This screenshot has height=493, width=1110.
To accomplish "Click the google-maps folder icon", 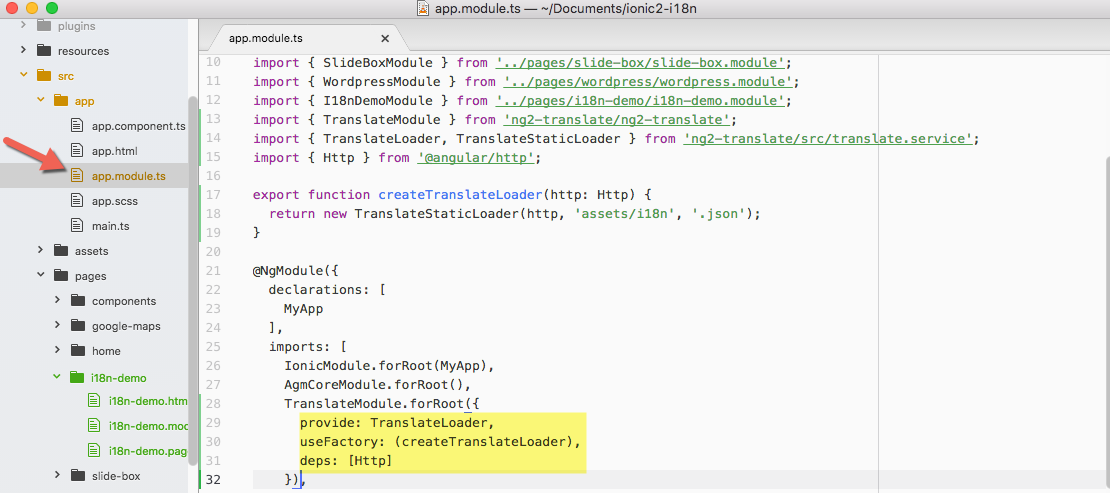I will [78, 326].
